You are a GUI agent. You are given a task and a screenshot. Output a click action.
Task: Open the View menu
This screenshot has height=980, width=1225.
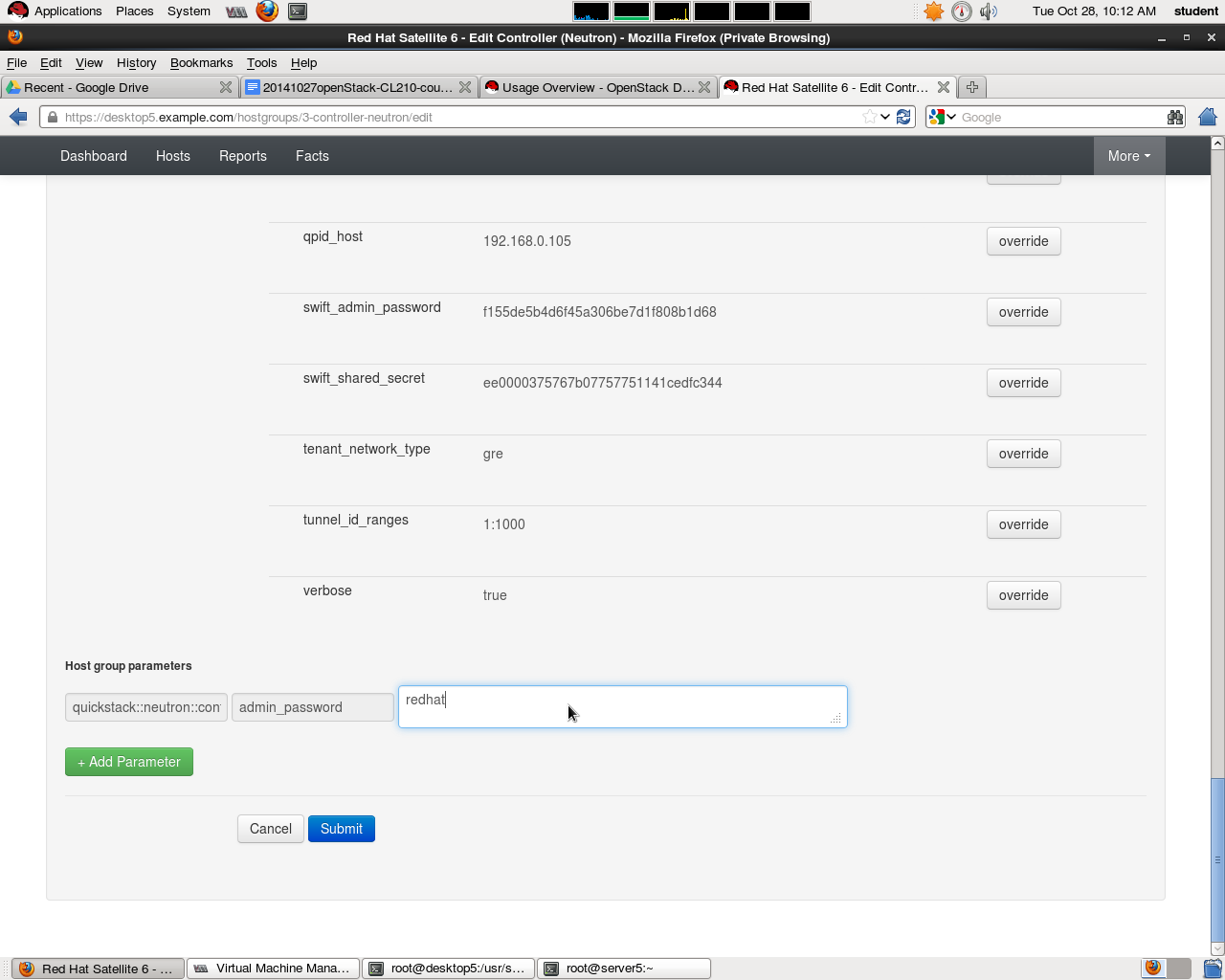89,62
